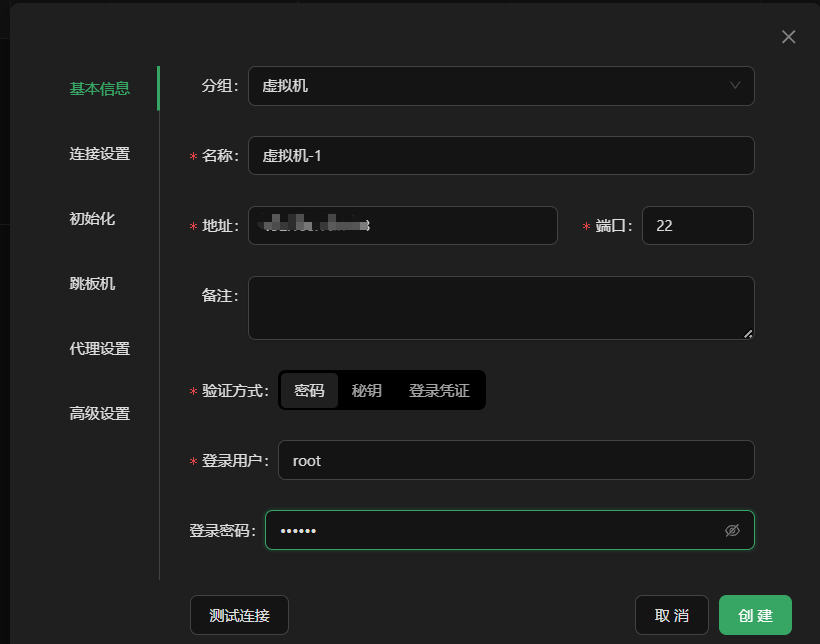Click the dropdown chevron on the group selector
The height and width of the screenshot is (644, 820).
pos(736,86)
